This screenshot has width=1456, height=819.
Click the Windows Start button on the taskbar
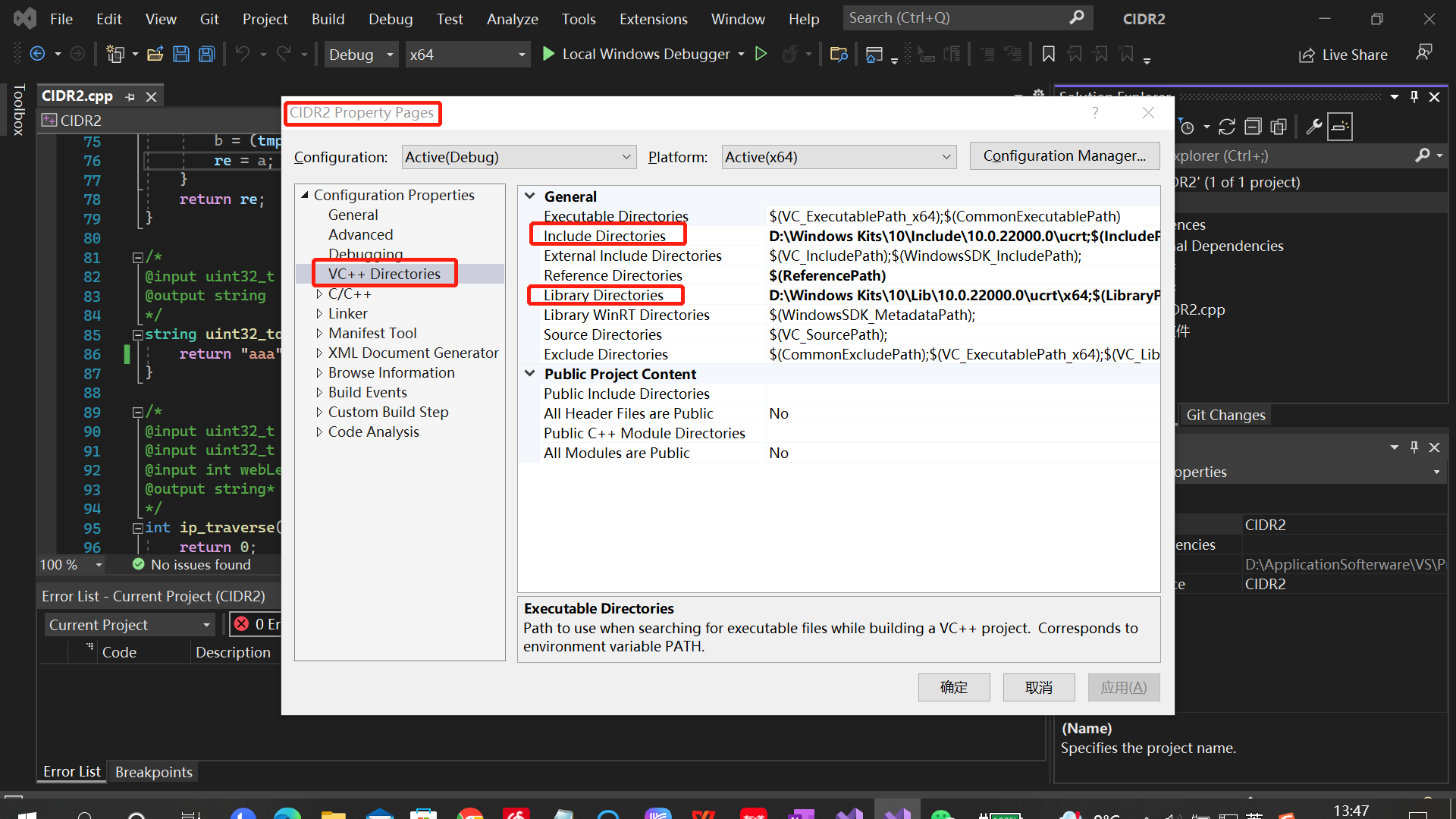[x=26, y=815]
